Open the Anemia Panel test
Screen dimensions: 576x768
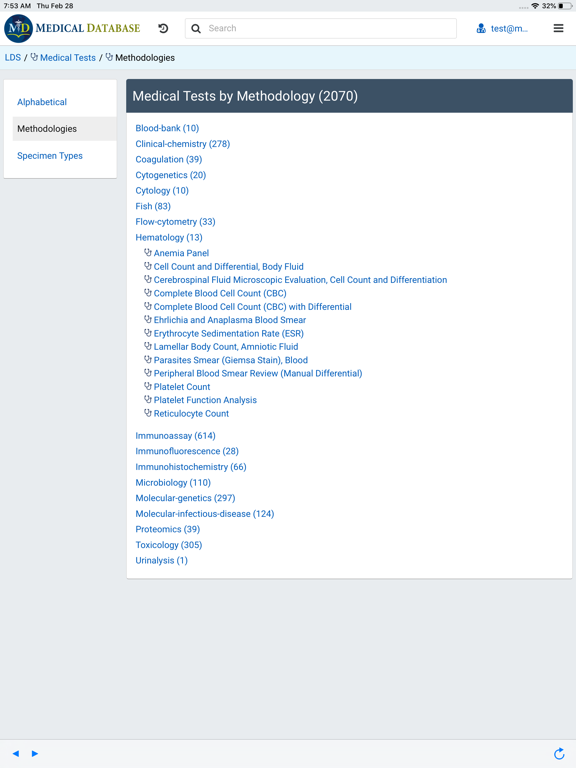click(181, 253)
